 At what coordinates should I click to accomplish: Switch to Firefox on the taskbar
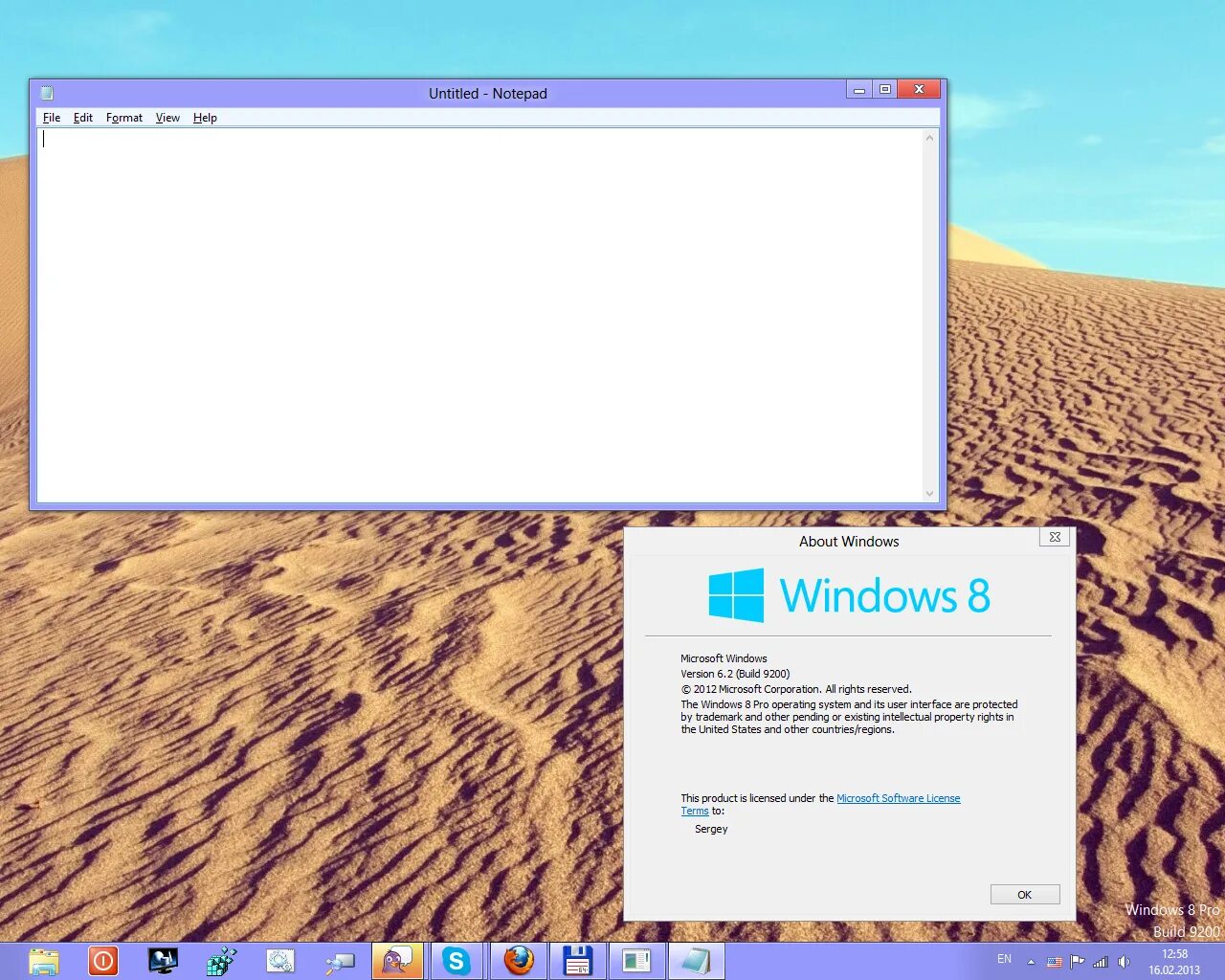(x=518, y=961)
